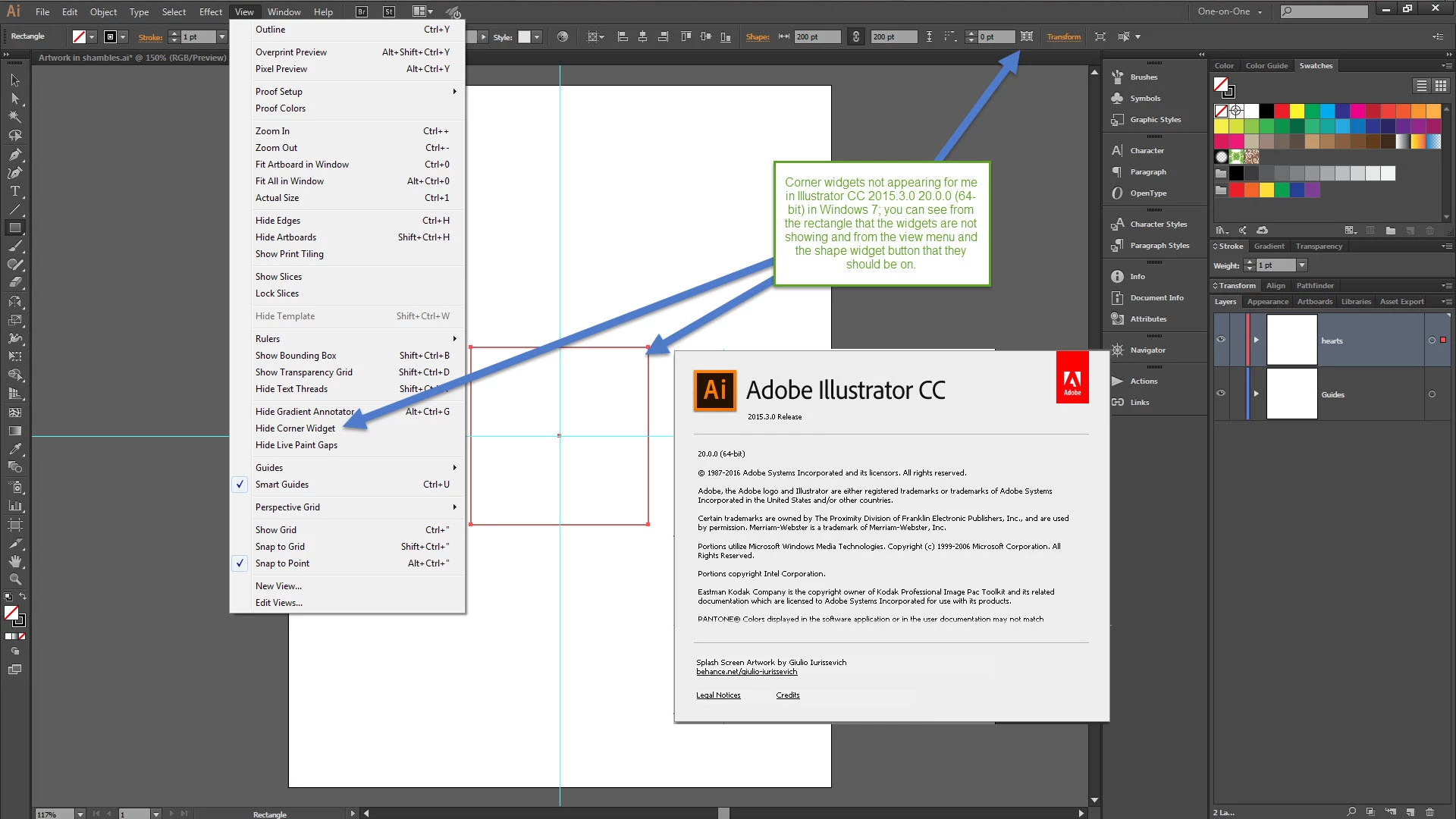
Task: Open the Symbols panel icon
Action: click(x=1118, y=98)
